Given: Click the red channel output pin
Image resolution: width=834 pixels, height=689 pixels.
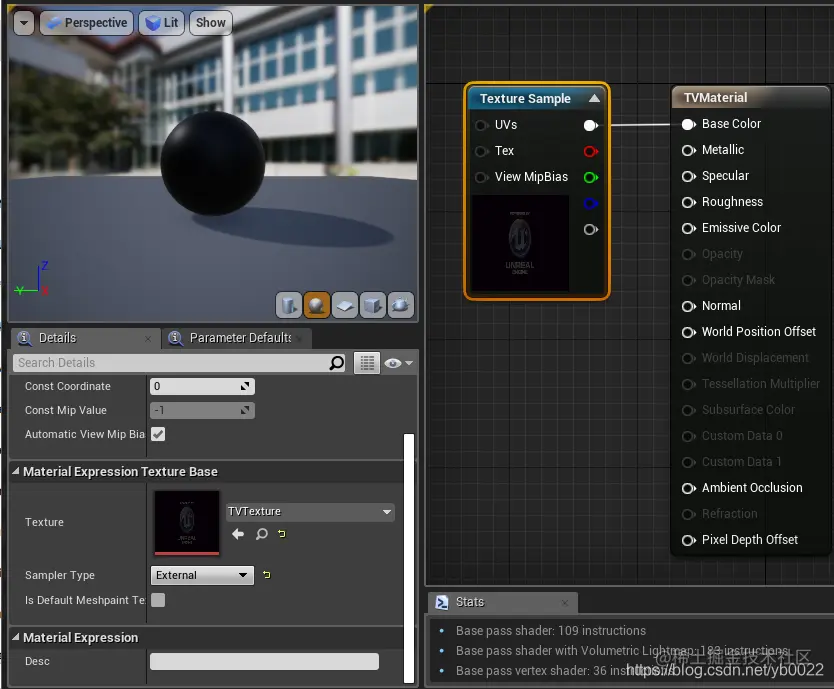Looking at the screenshot, I should [590, 151].
